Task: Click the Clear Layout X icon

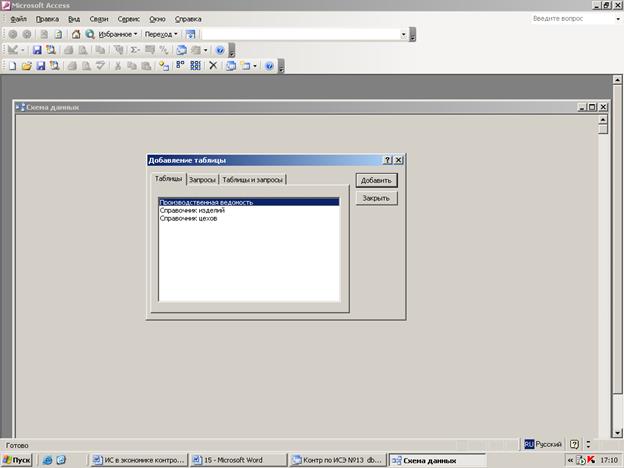Action: click(x=213, y=66)
